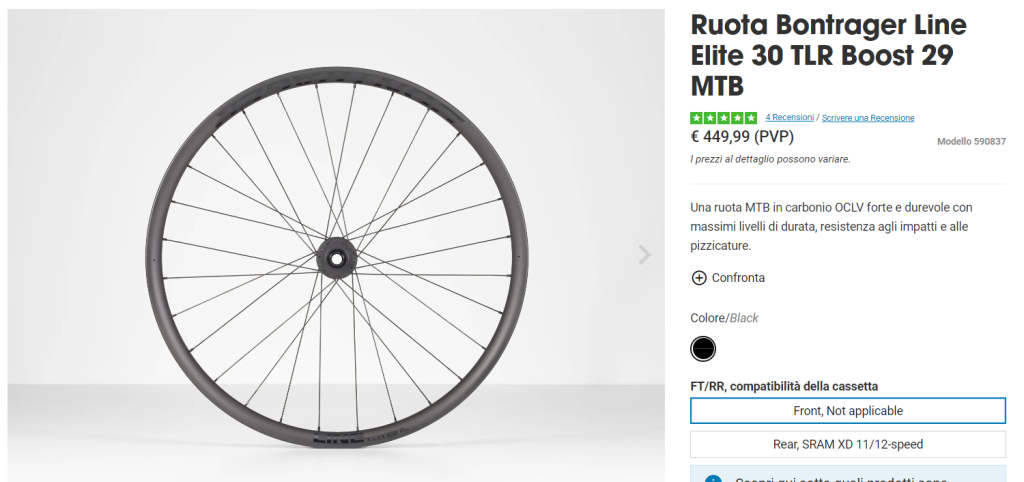Click the blue info icon in banner

coord(713,480)
